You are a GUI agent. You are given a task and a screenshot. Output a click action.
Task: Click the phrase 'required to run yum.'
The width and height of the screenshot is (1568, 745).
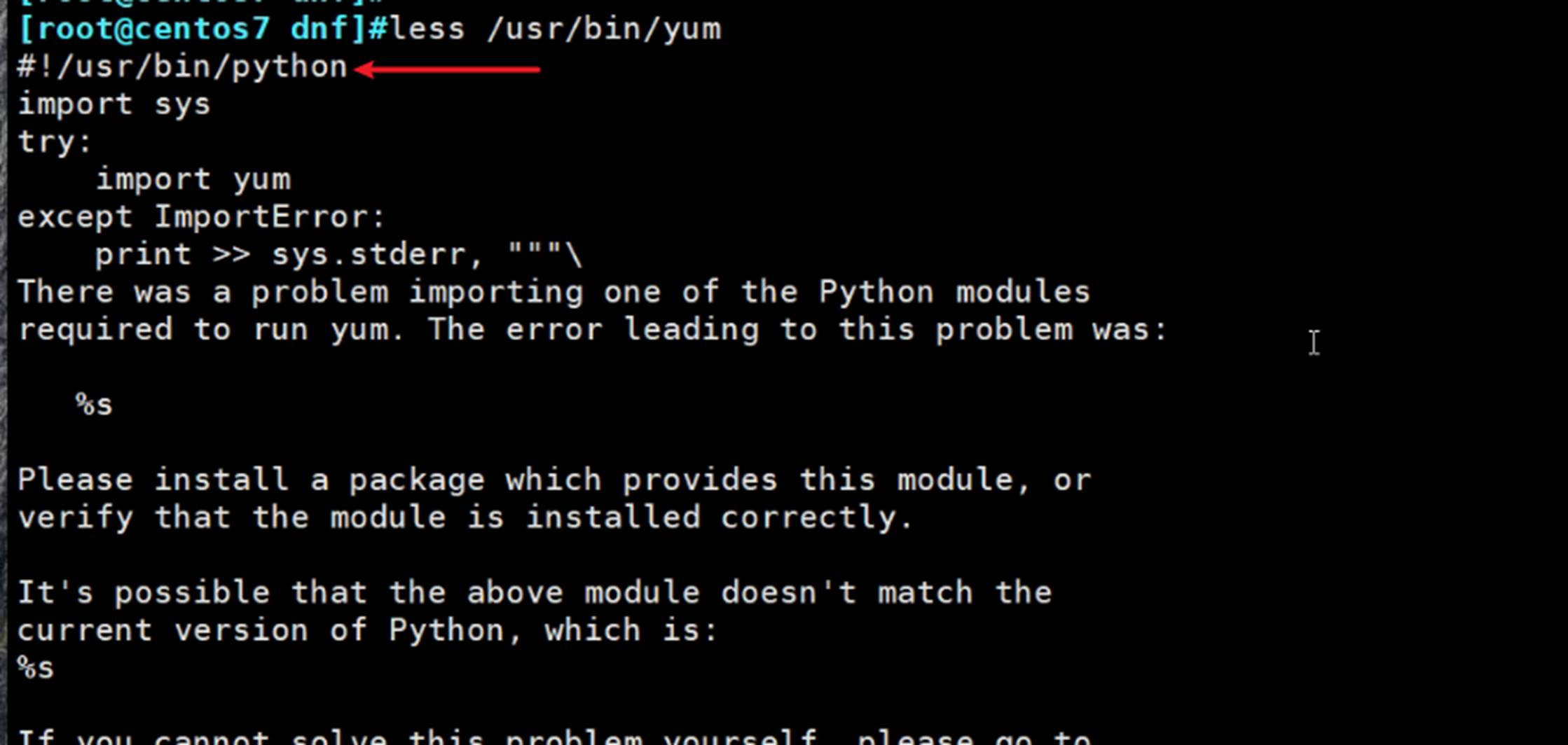210,330
